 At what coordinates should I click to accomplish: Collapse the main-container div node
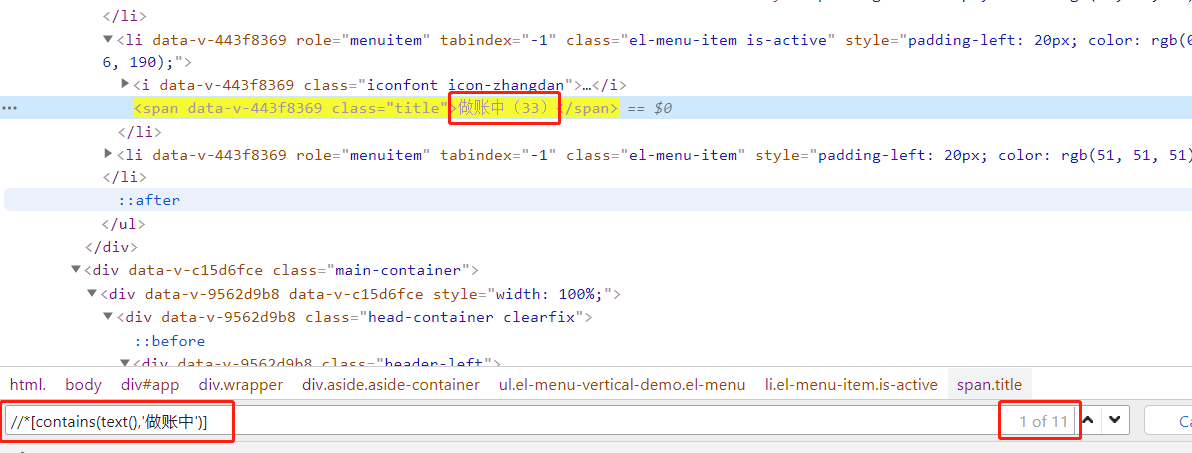[75, 270]
